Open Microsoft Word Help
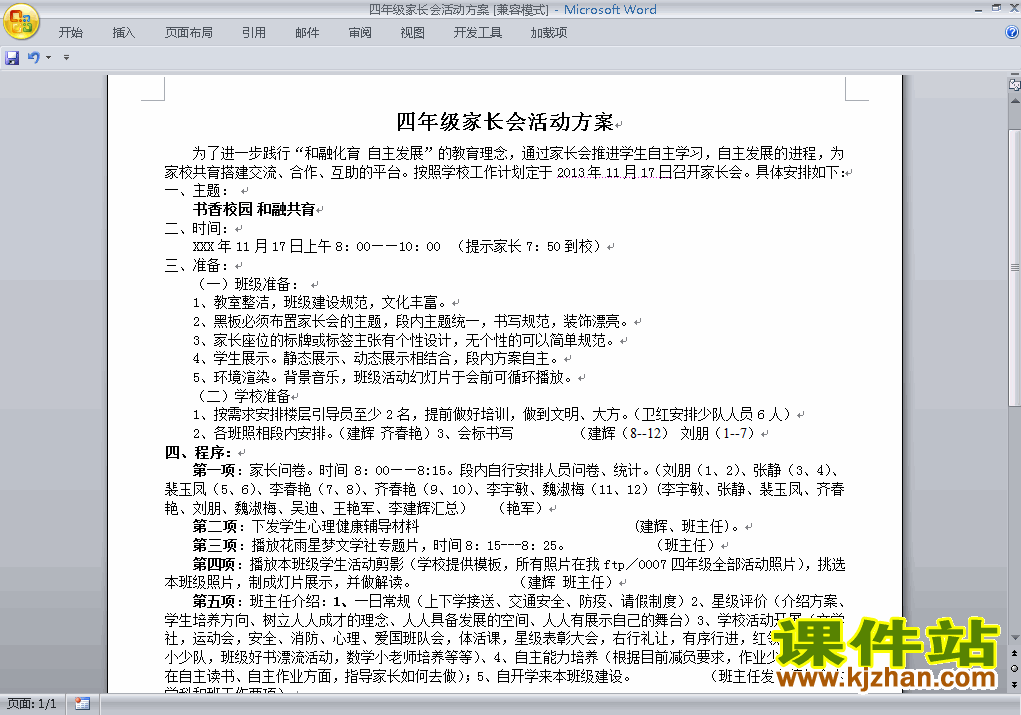The width and height of the screenshot is (1021, 715). click(x=1012, y=32)
